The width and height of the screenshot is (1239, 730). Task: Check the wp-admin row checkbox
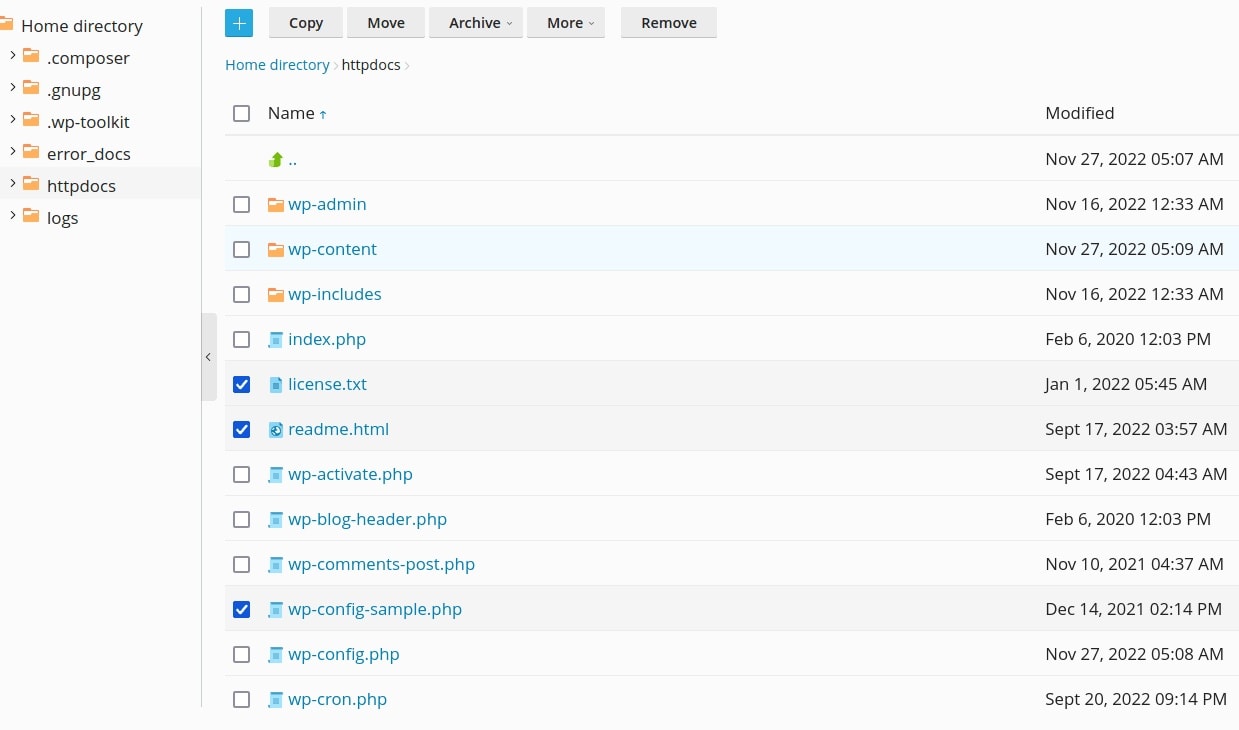(x=241, y=204)
